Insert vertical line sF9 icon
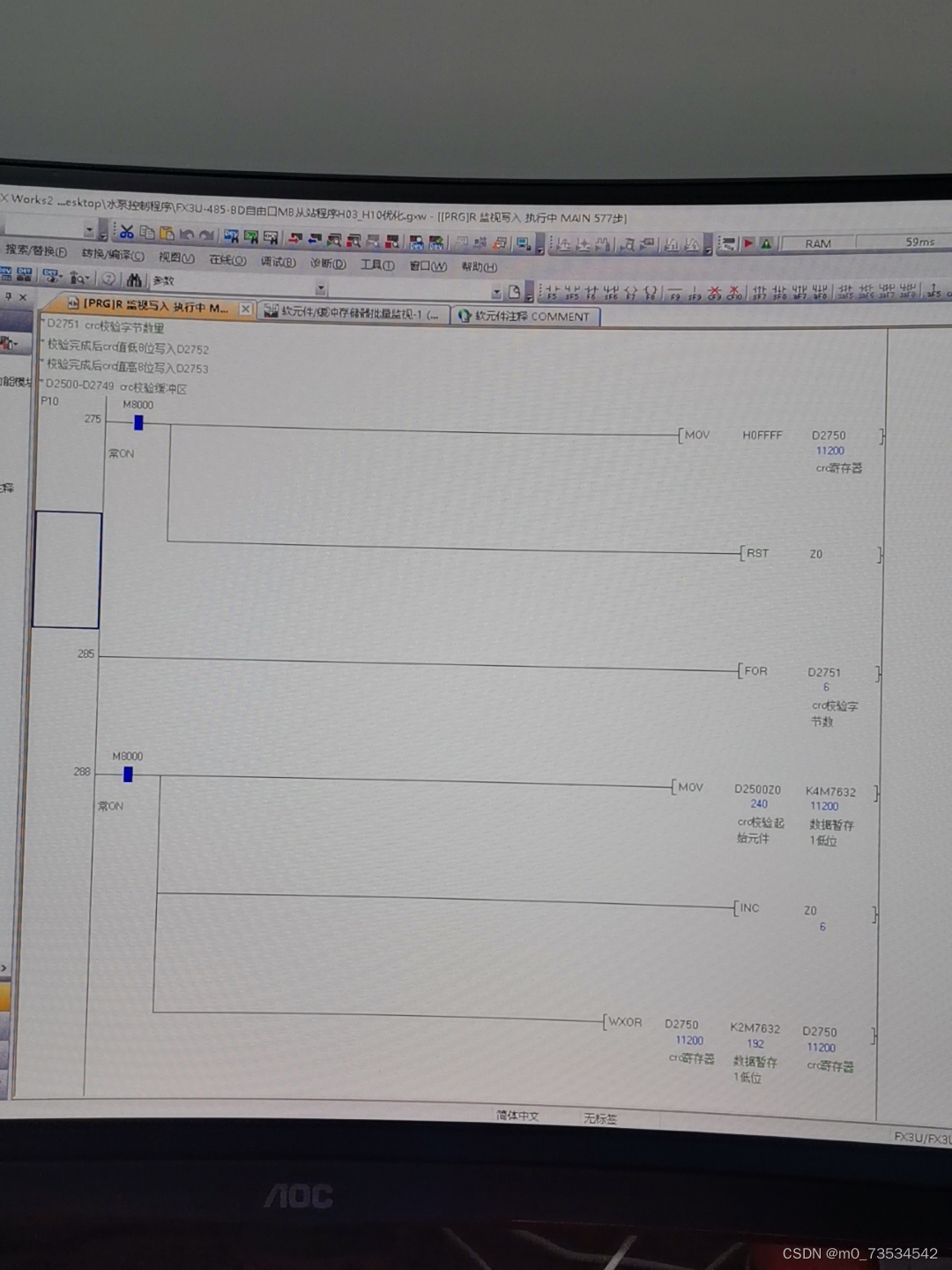Viewport: 952px width, 1270px height. click(695, 293)
